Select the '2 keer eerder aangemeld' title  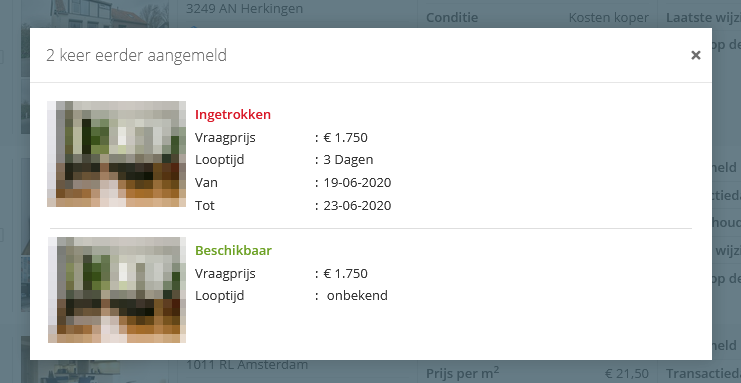click(x=136, y=55)
